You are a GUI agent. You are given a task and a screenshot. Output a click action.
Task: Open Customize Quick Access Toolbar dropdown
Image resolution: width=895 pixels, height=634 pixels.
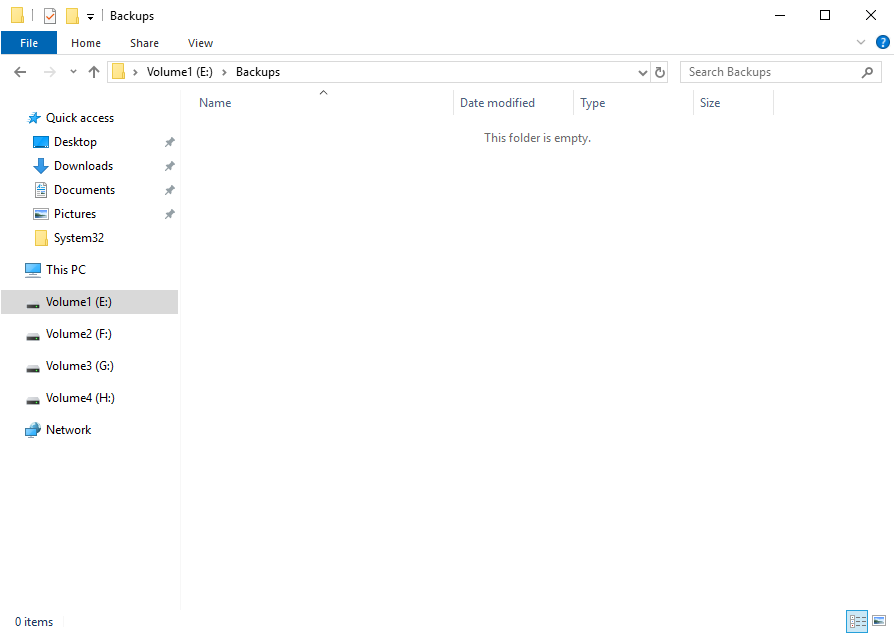90,17
